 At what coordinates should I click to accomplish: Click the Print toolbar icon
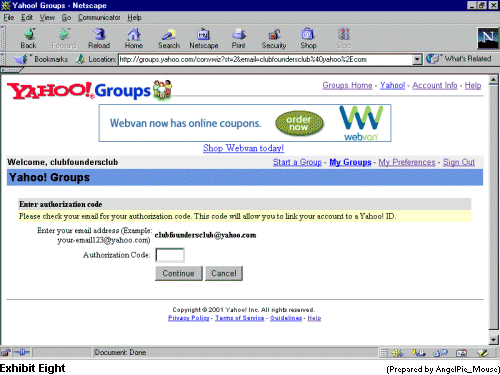click(x=238, y=38)
